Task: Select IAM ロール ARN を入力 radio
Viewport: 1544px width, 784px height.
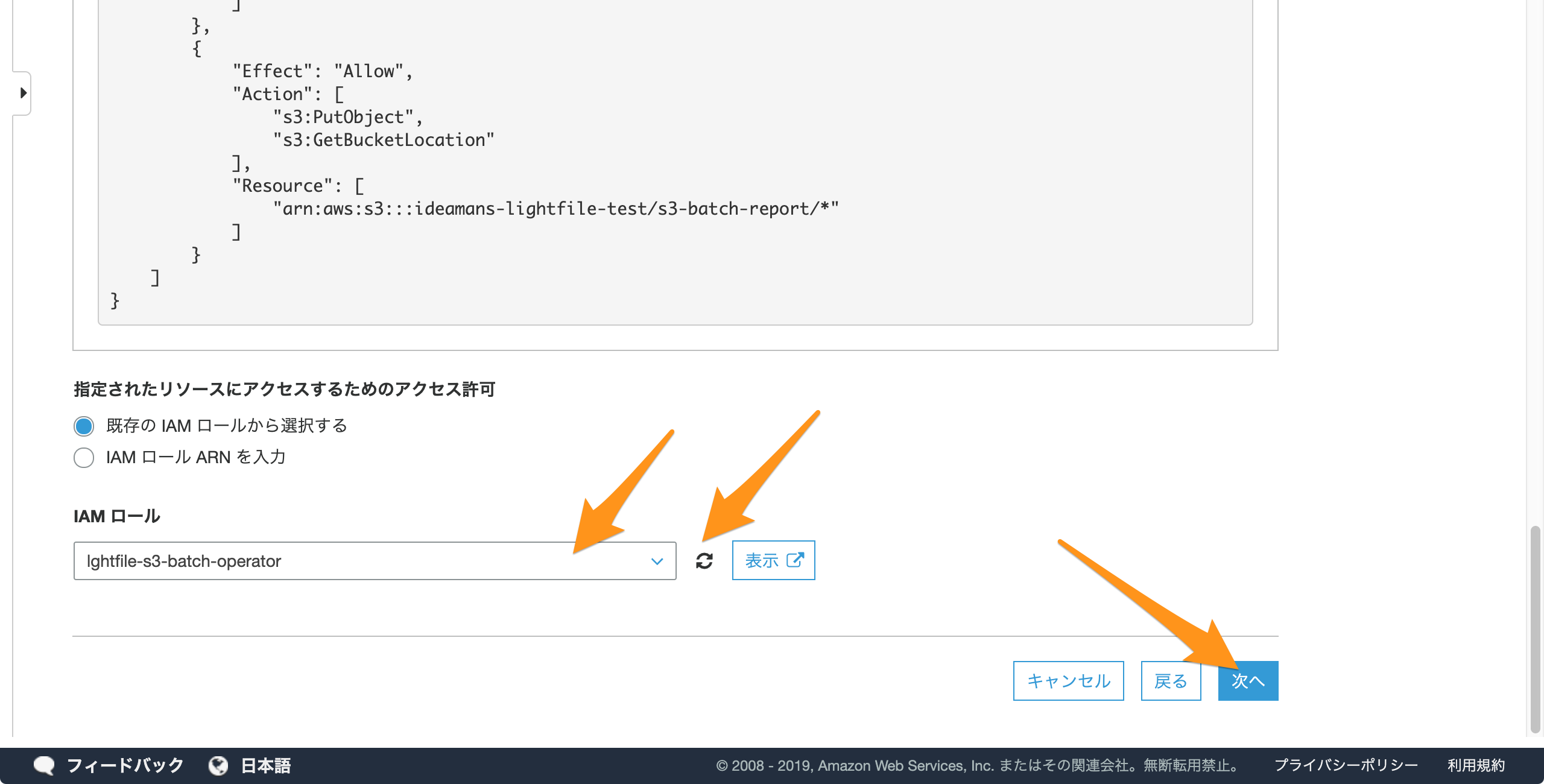Action: tap(84, 457)
